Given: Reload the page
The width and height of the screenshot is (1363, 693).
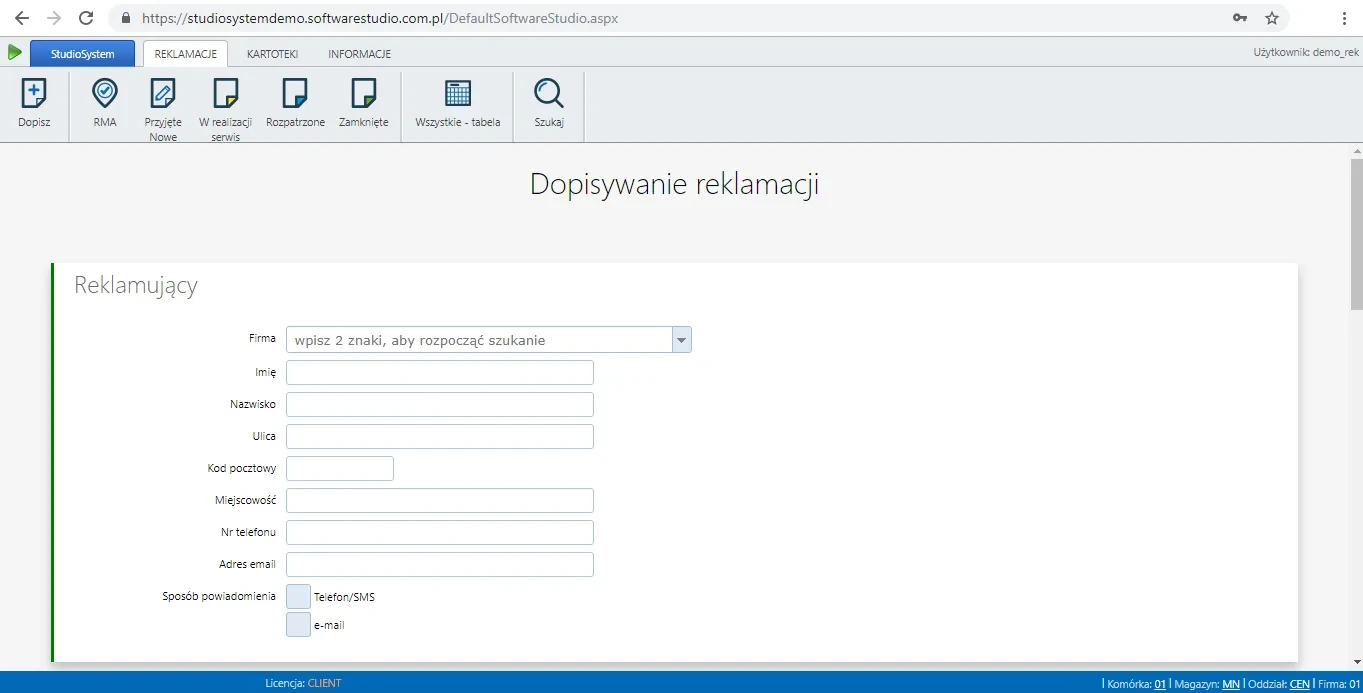Looking at the screenshot, I should [86, 18].
